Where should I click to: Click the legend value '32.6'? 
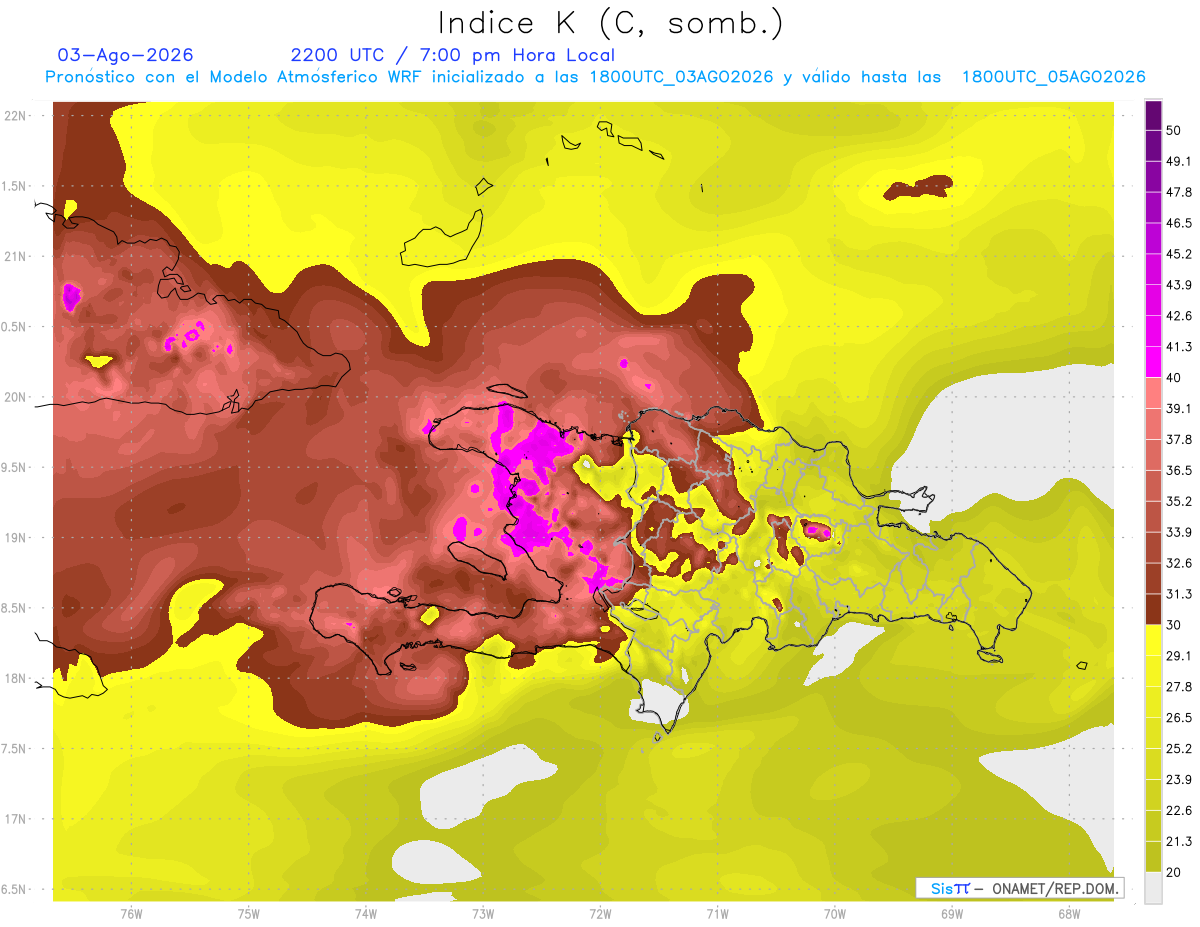pyautogui.click(x=1178, y=563)
